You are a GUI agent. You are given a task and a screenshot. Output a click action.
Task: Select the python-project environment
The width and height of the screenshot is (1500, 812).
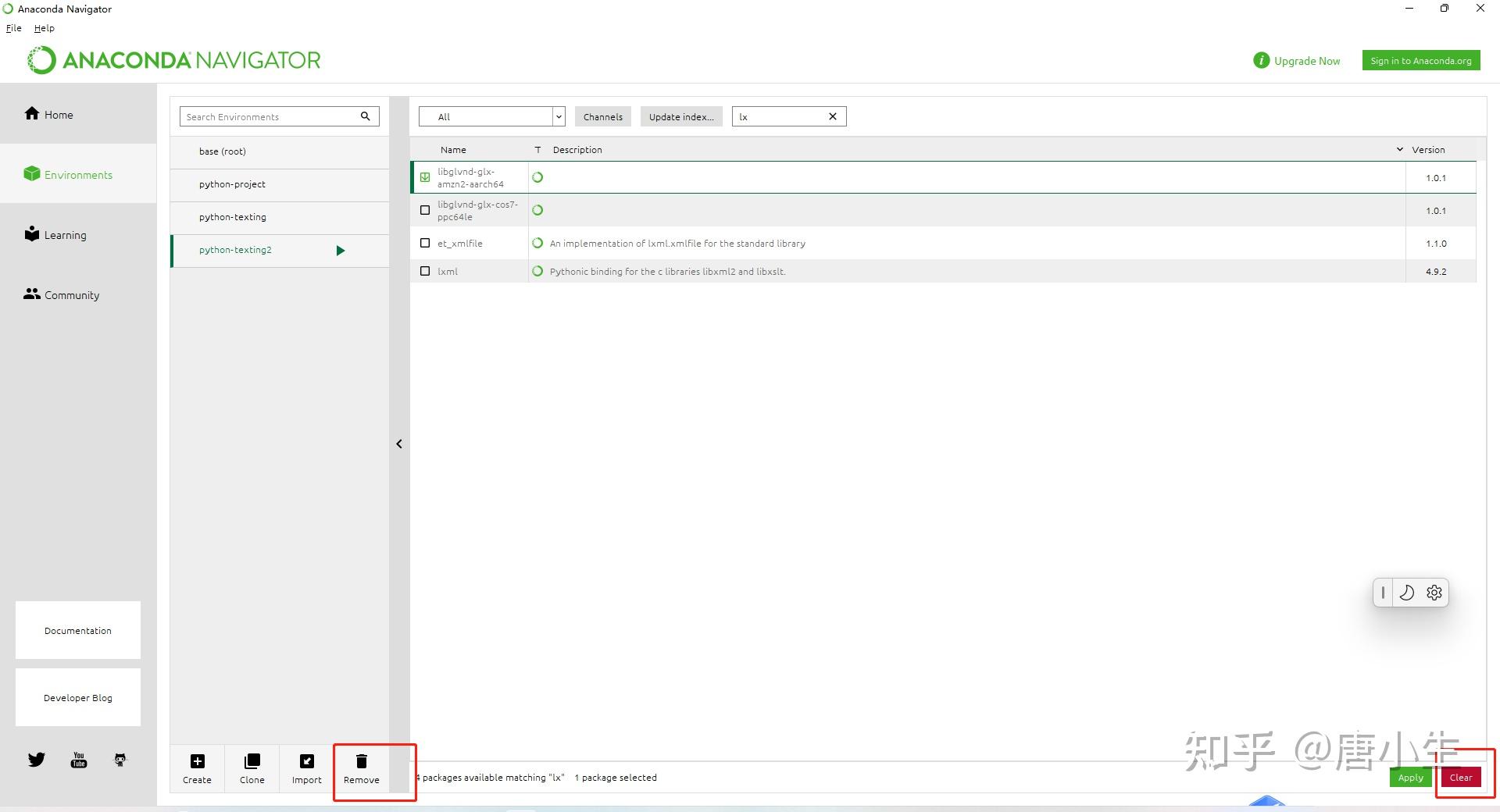(280, 184)
